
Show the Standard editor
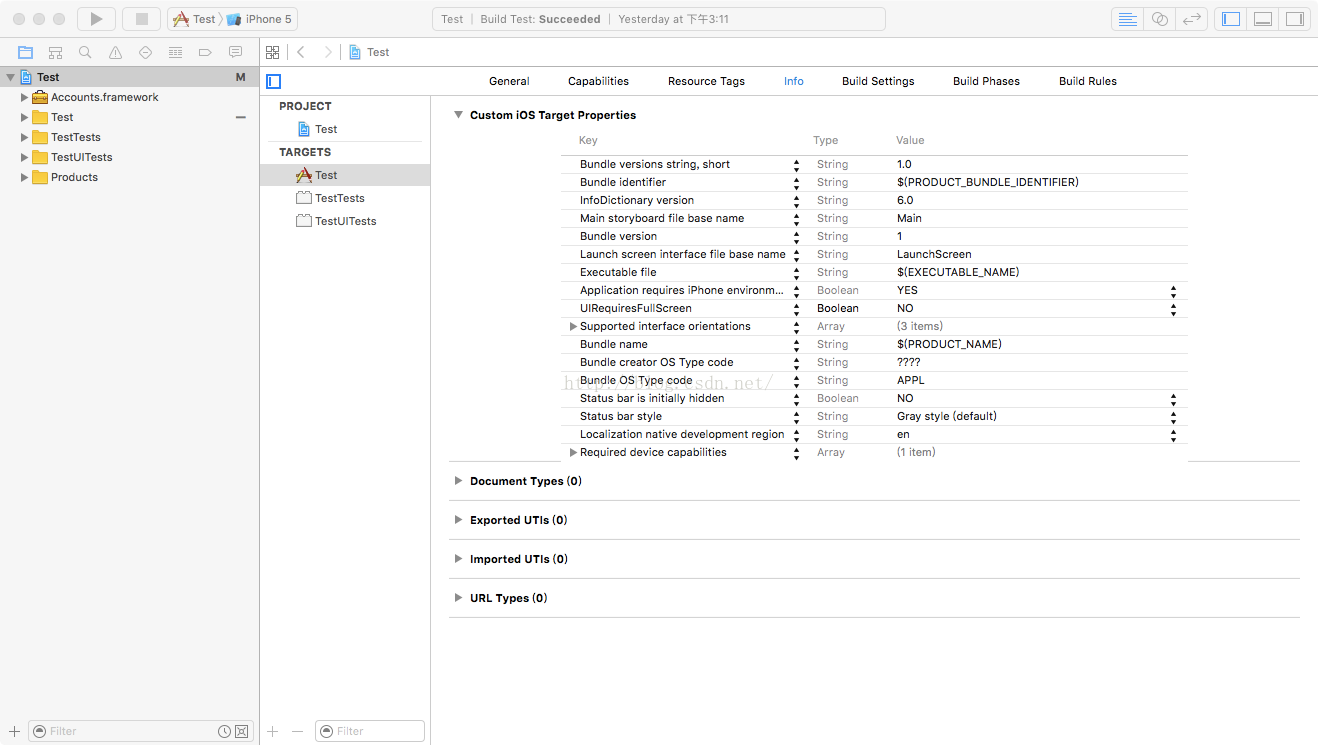point(1127,19)
